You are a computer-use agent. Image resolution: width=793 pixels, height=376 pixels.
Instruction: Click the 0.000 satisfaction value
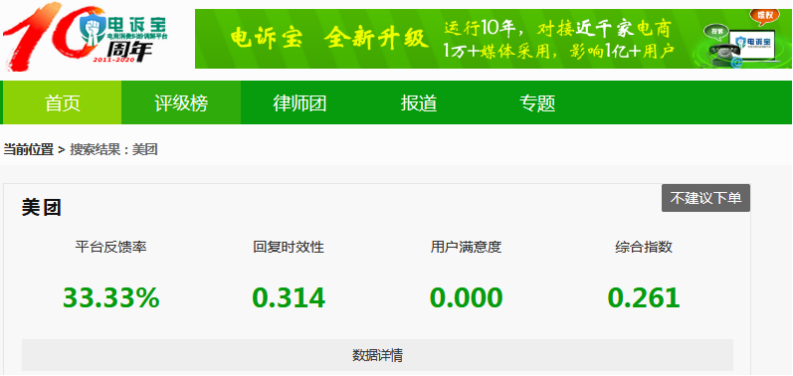[x=466, y=298]
